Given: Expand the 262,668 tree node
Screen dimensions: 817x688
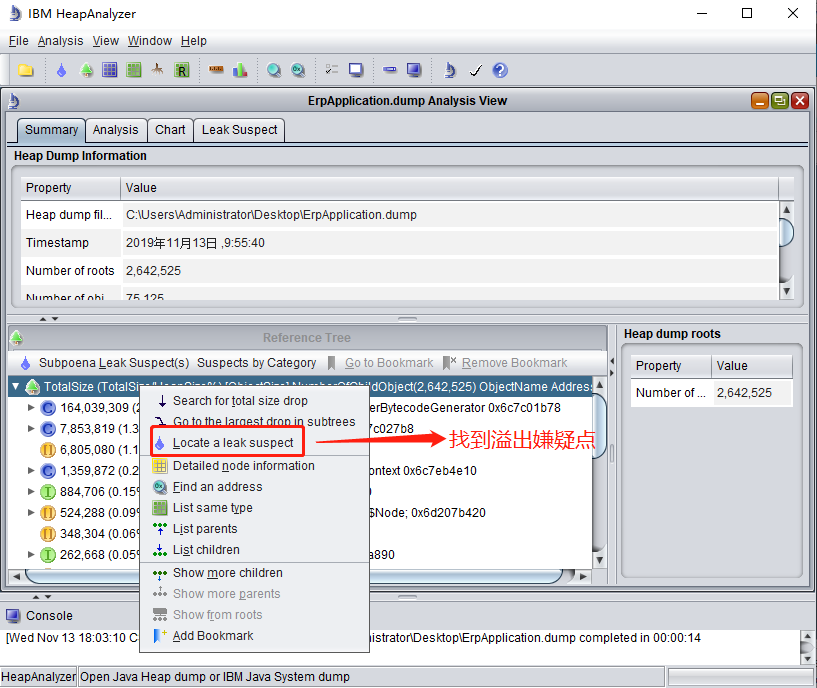Looking at the screenshot, I should coord(31,555).
